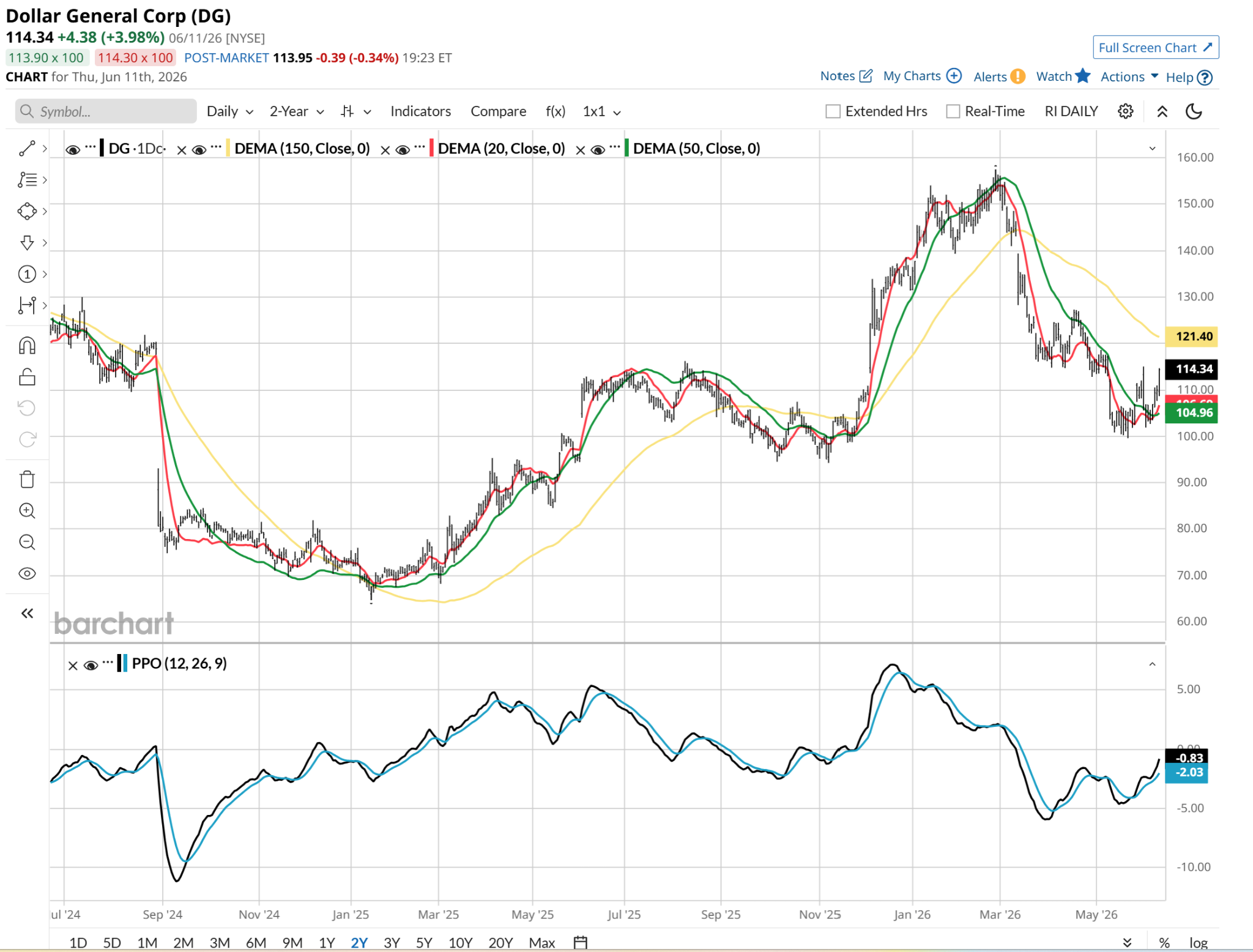Click the red DEMA 20 color swatch
The width and height of the screenshot is (1253, 952).
[432, 149]
